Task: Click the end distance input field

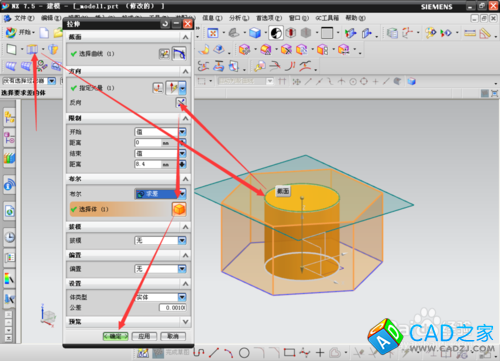Action: click(157, 164)
